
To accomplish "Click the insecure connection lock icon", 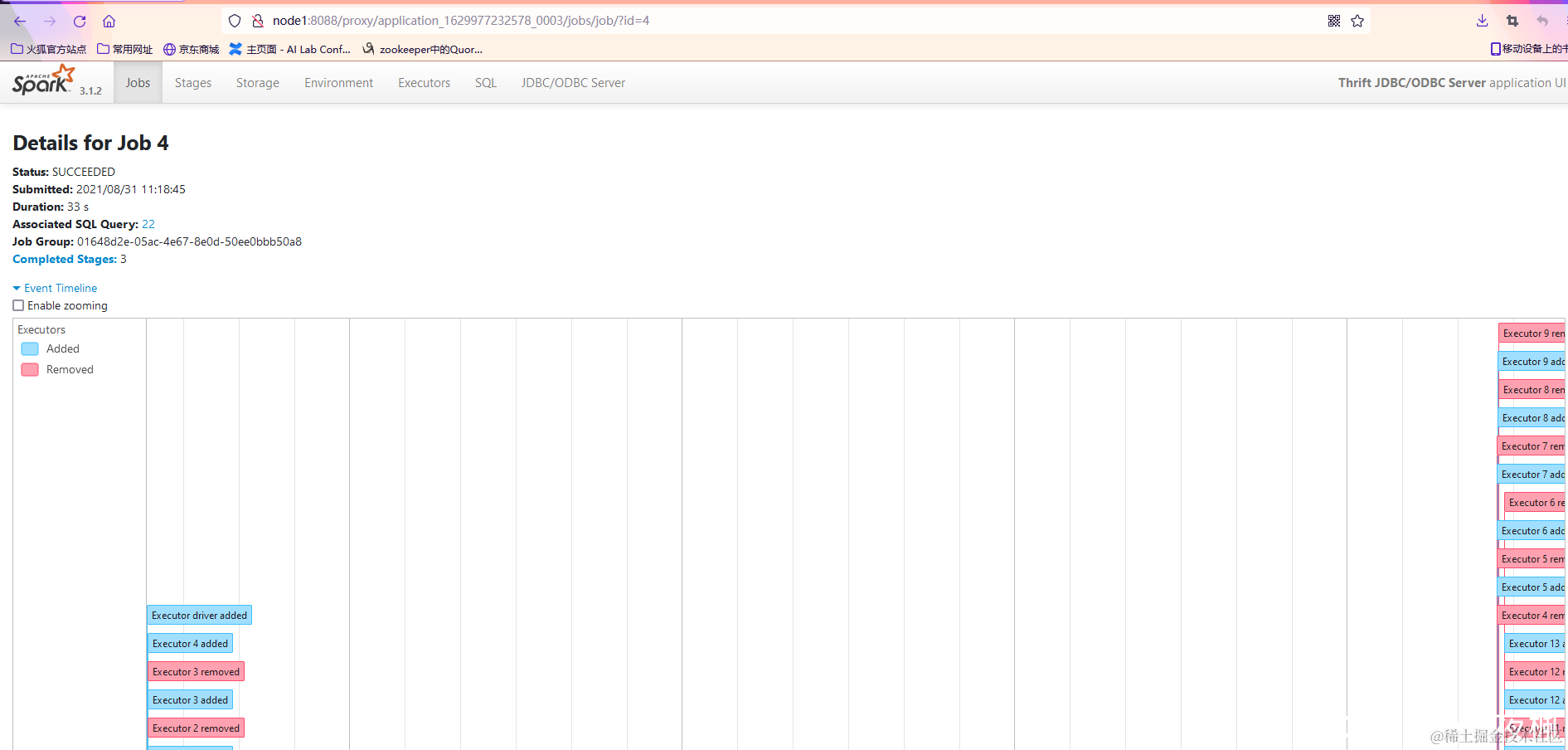I will 258,21.
